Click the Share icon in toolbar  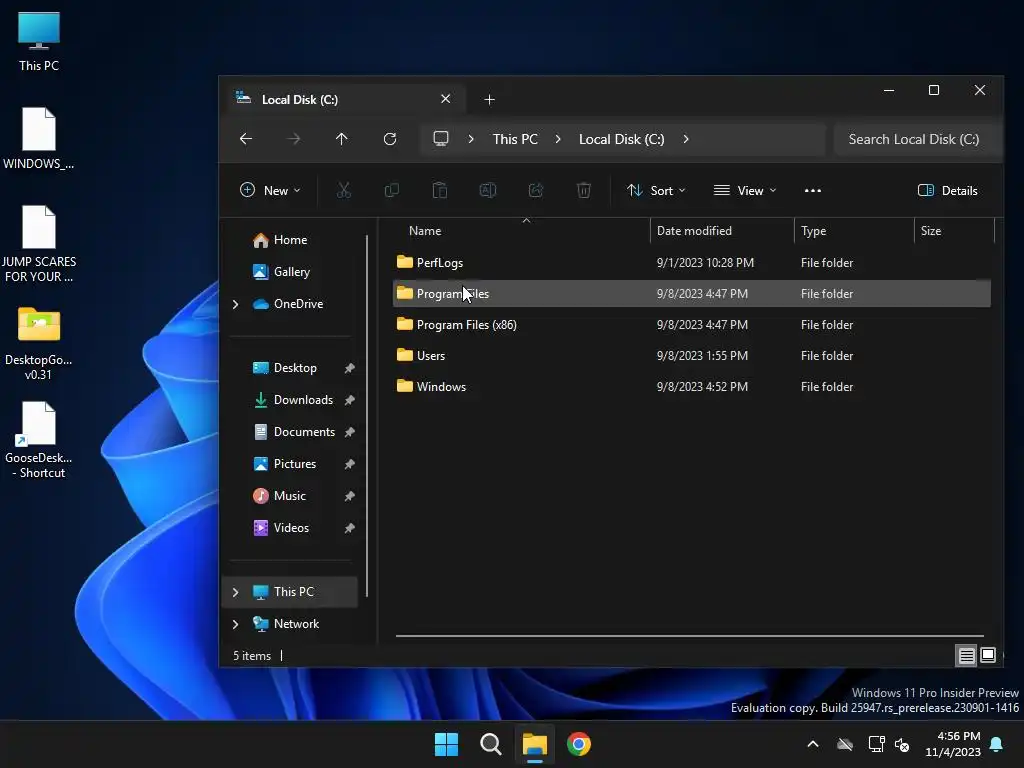pos(536,190)
